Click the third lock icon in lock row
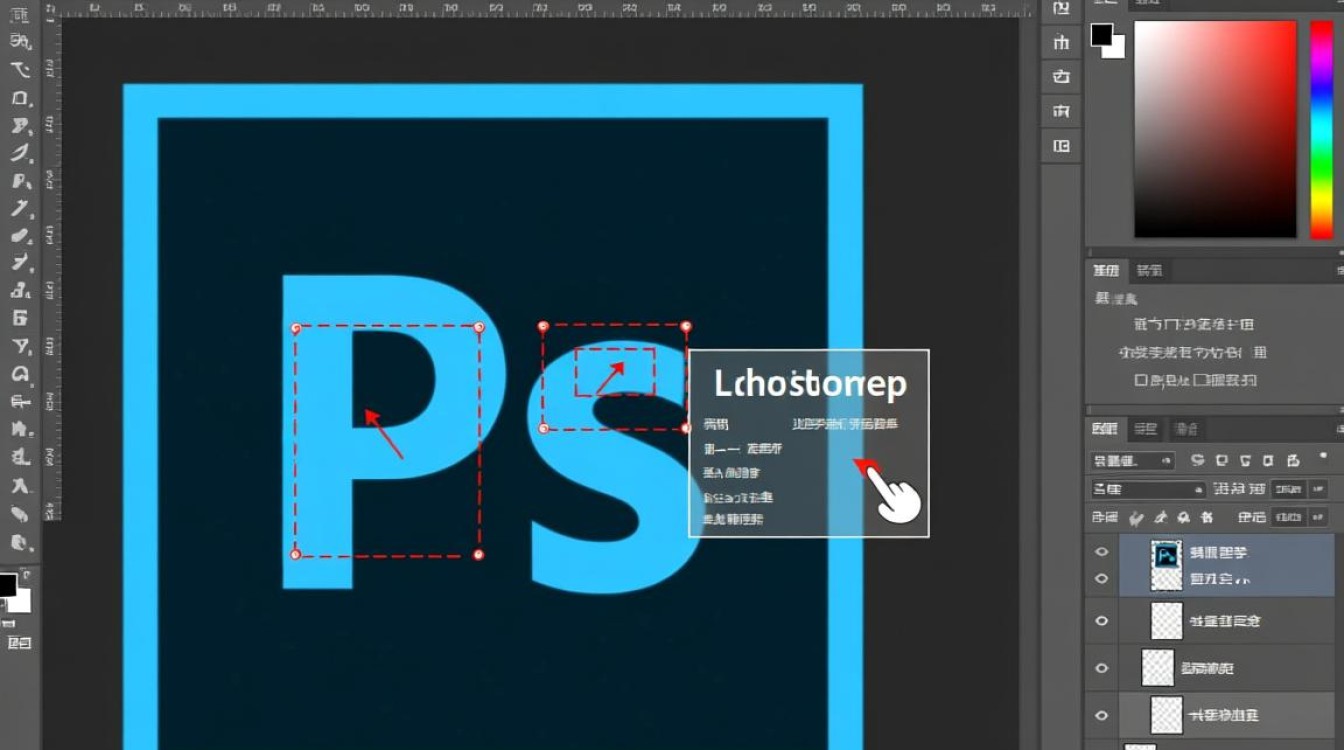Screen dimensions: 1344x750 coord(1183,518)
